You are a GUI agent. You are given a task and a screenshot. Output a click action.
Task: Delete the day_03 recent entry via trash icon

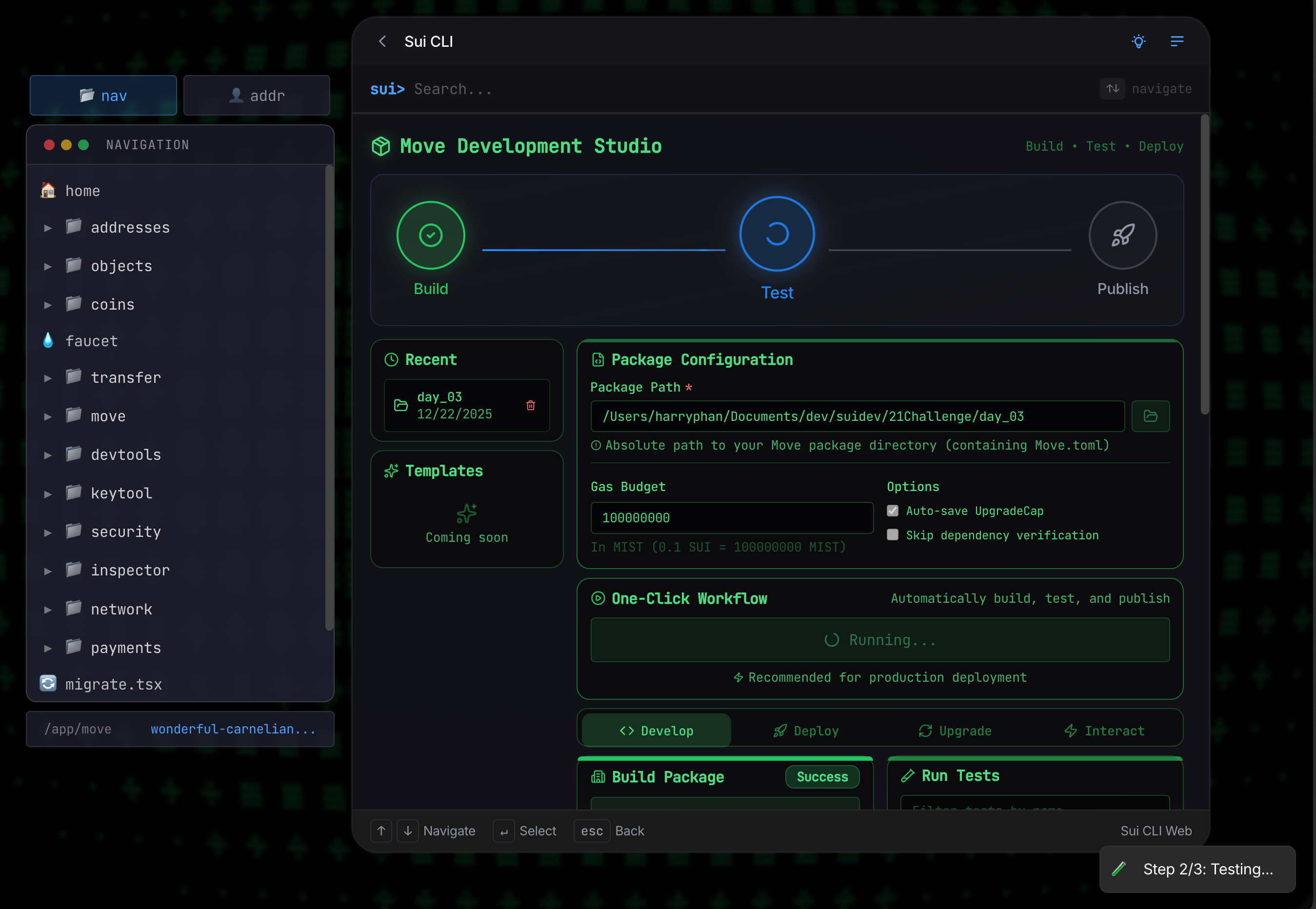click(530, 405)
